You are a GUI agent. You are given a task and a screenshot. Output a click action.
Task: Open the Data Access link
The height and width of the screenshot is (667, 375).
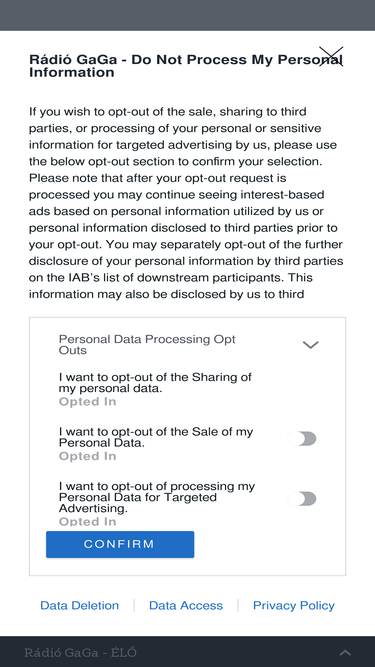click(186, 605)
